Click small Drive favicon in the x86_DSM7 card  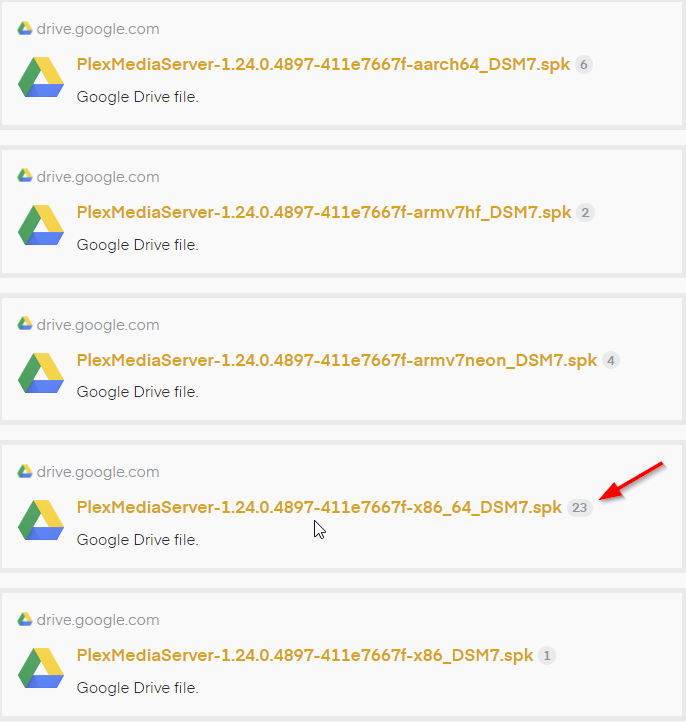point(25,619)
